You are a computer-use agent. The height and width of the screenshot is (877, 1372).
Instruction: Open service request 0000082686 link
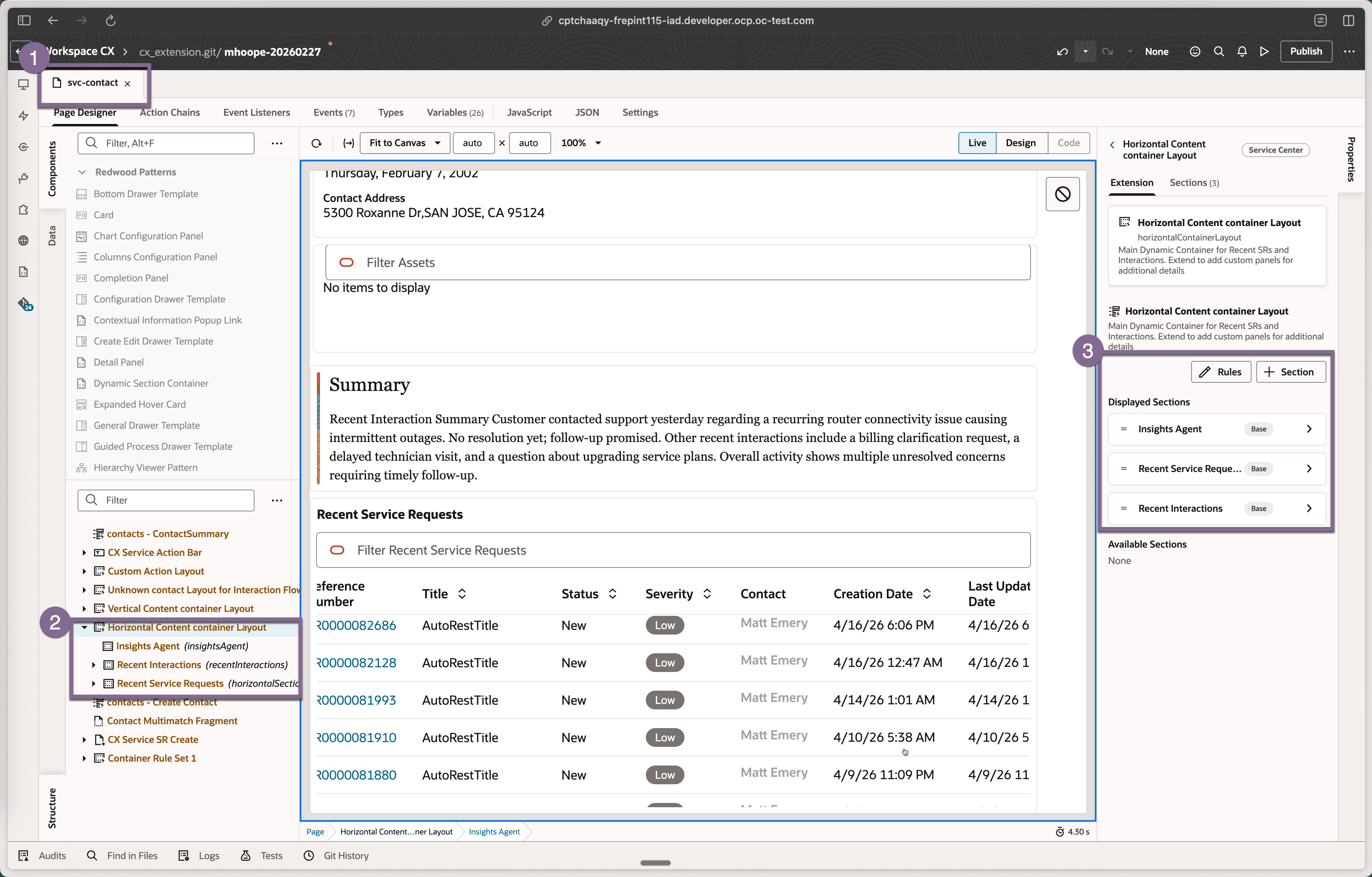(356, 625)
